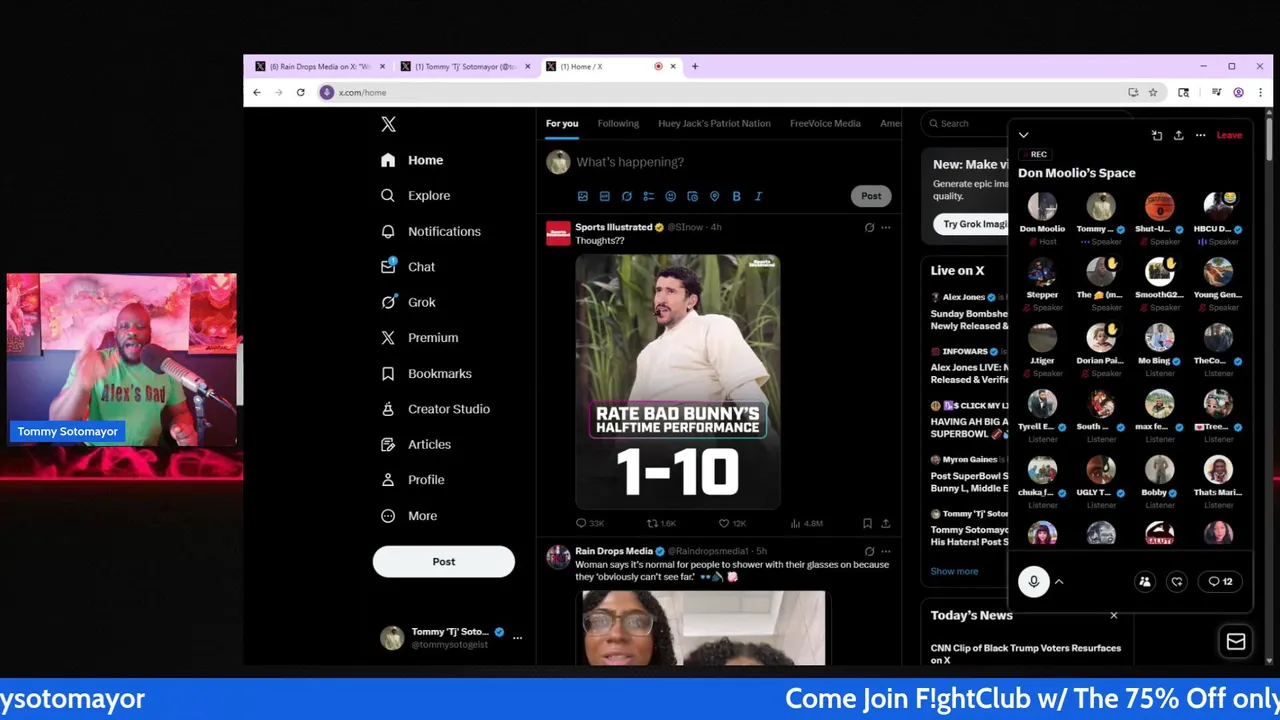Open the participants list icon in Space

pos(1145,582)
